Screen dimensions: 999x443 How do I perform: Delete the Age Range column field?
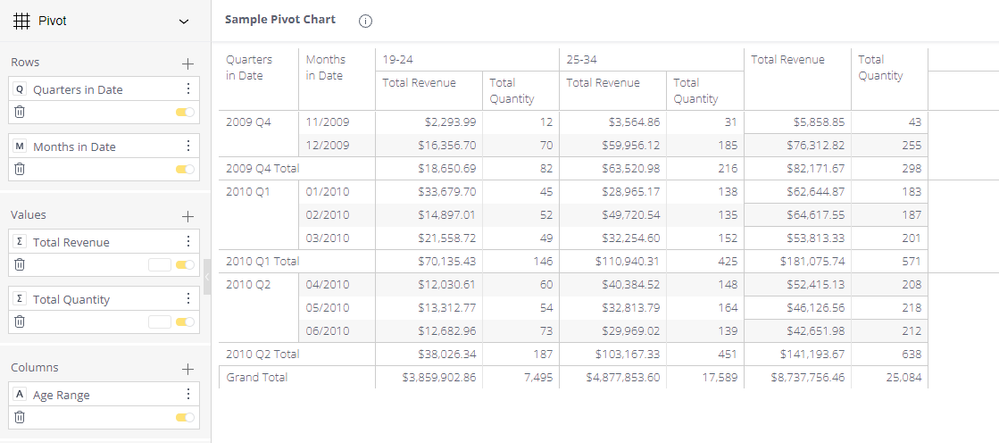[19, 417]
